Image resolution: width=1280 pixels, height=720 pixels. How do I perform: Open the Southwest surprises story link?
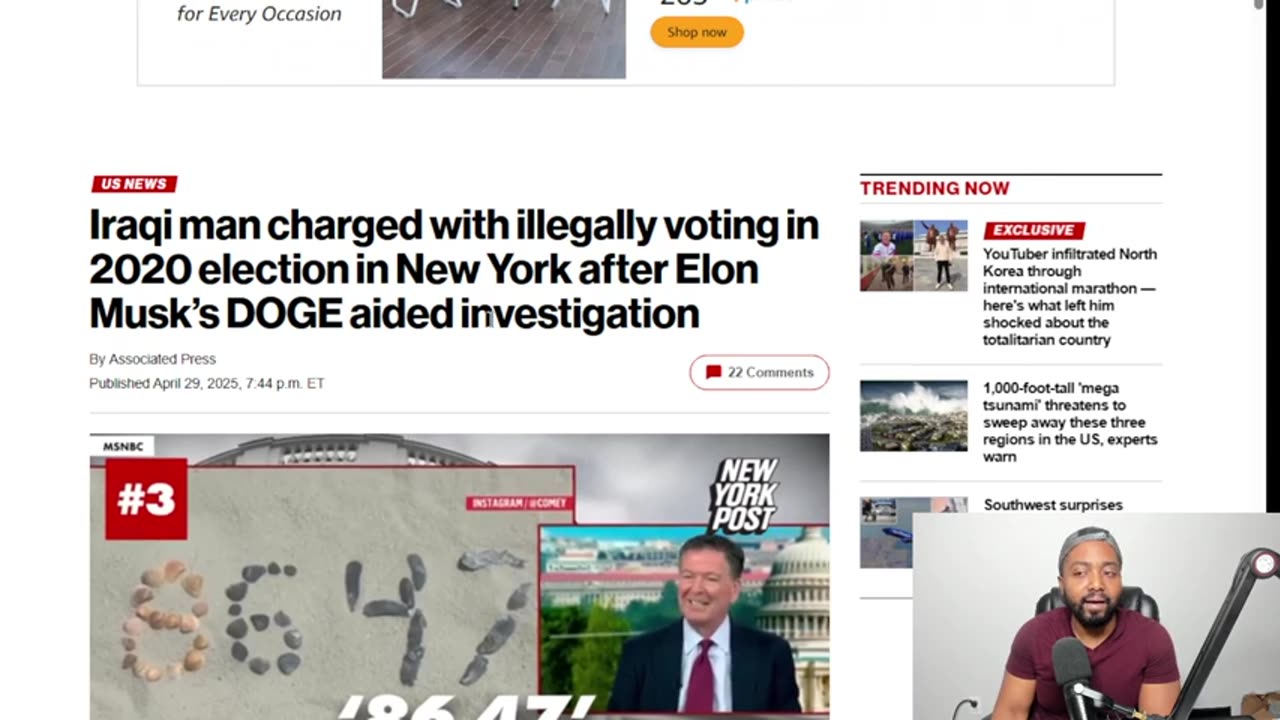click(x=1053, y=505)
